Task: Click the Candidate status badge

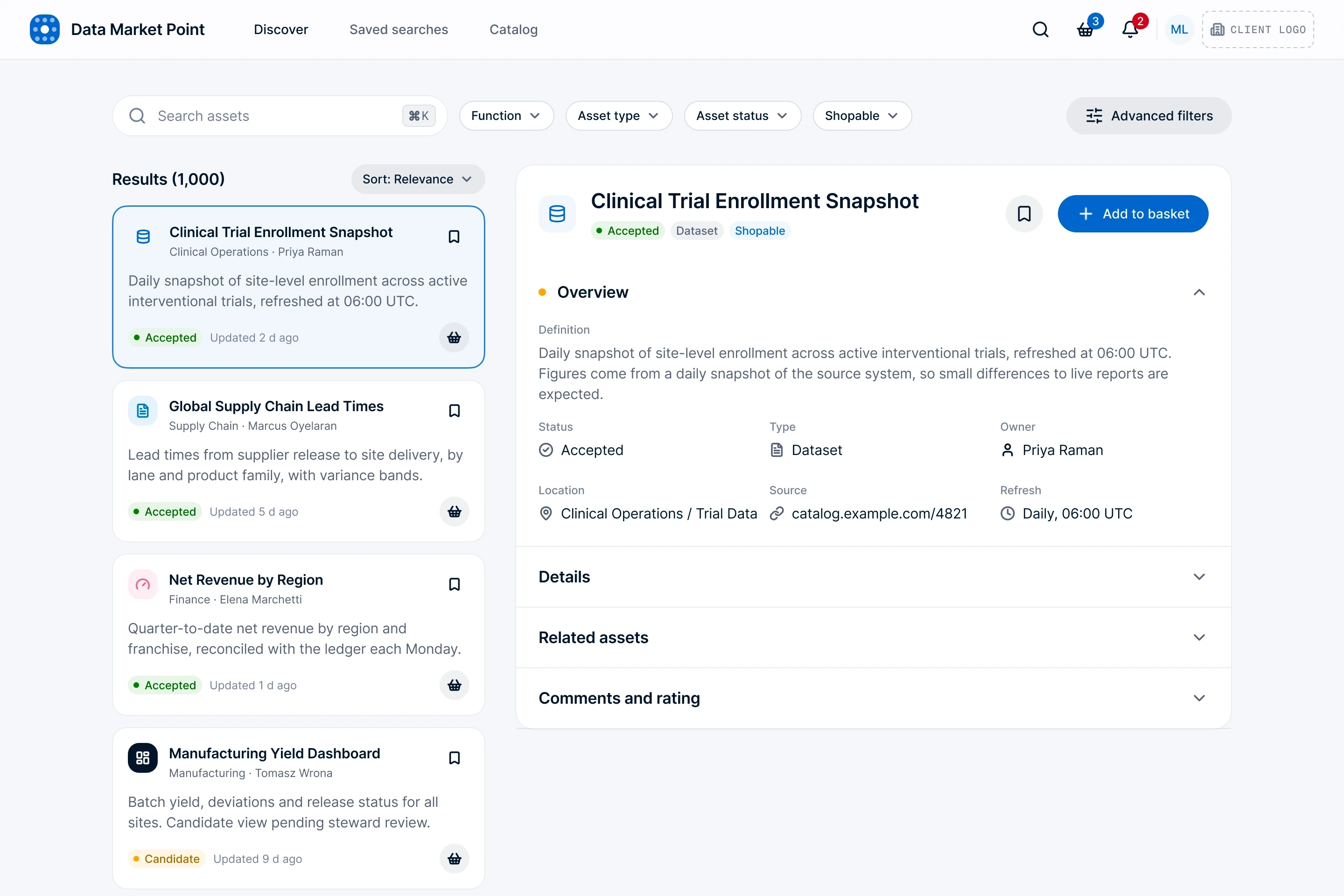Action: pos(166,859)
